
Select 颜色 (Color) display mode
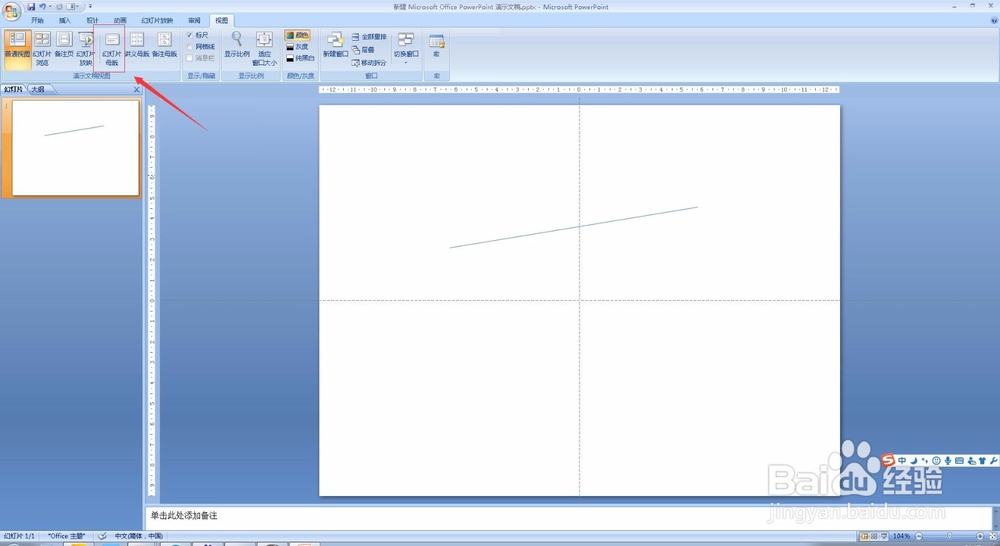point(297,35)
